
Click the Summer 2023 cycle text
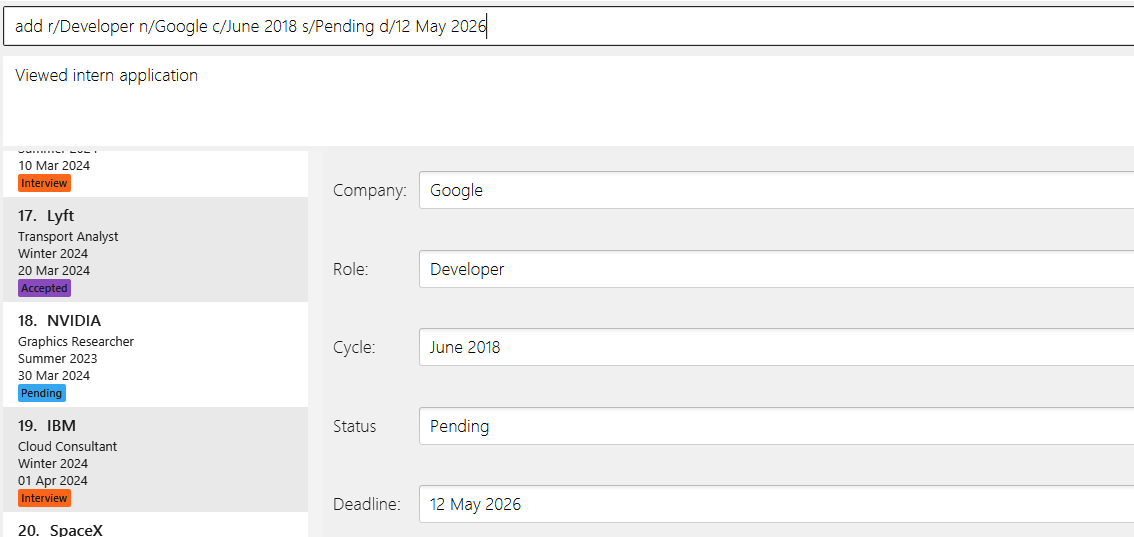[x=57, y=358]
